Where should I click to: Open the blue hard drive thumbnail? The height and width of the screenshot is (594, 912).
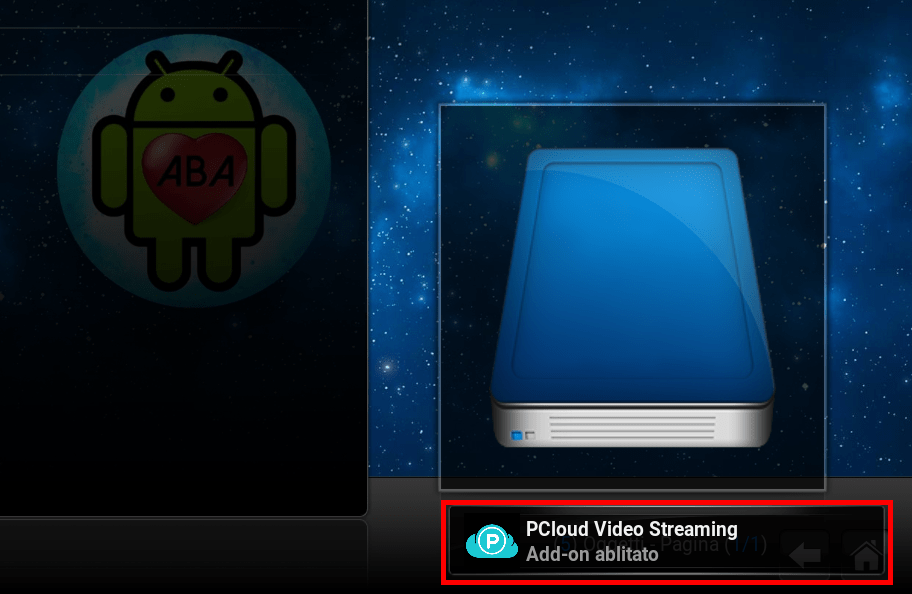click(x=632, y=297)
